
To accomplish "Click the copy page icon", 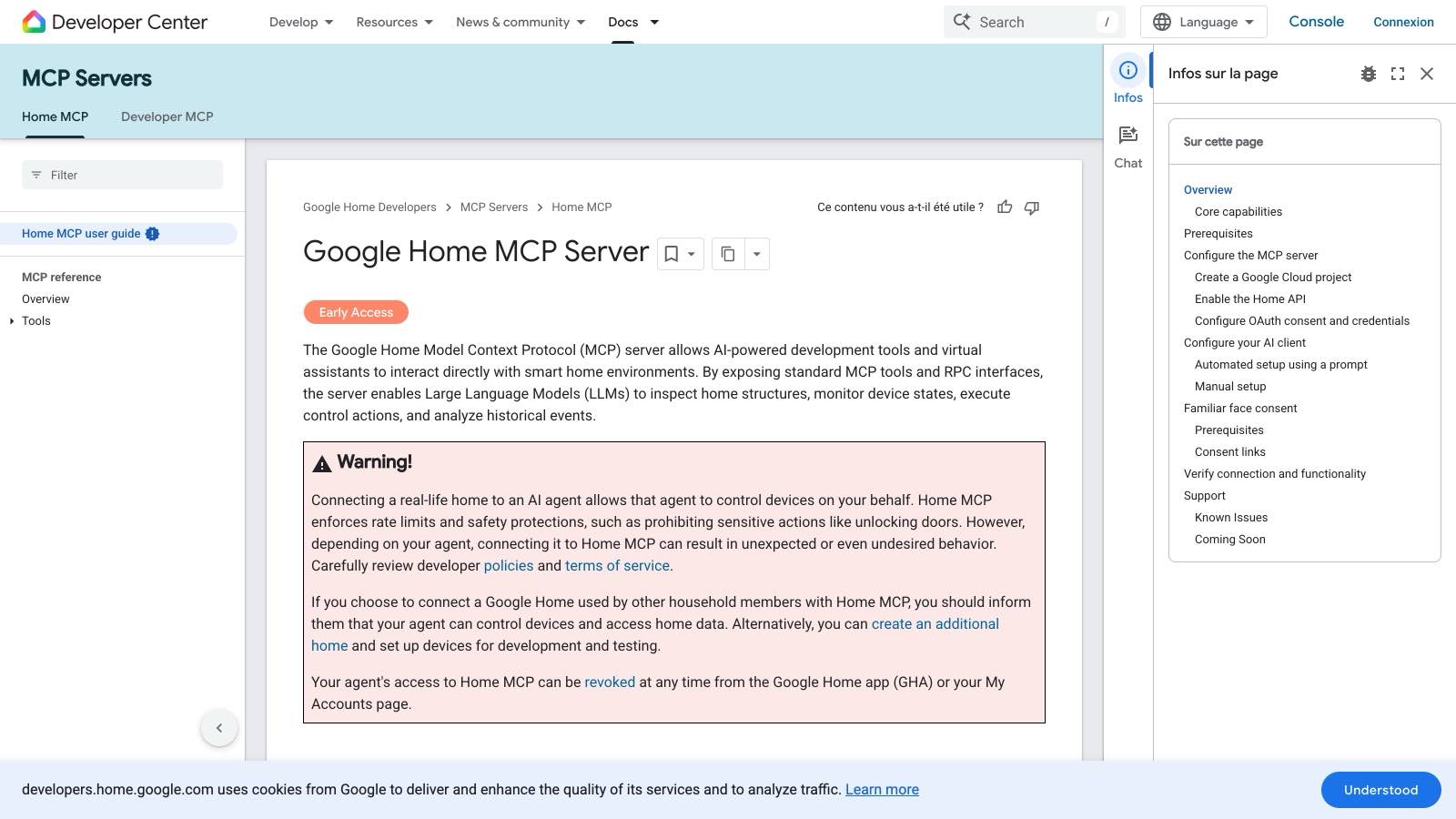I will [x=728, y=254].
